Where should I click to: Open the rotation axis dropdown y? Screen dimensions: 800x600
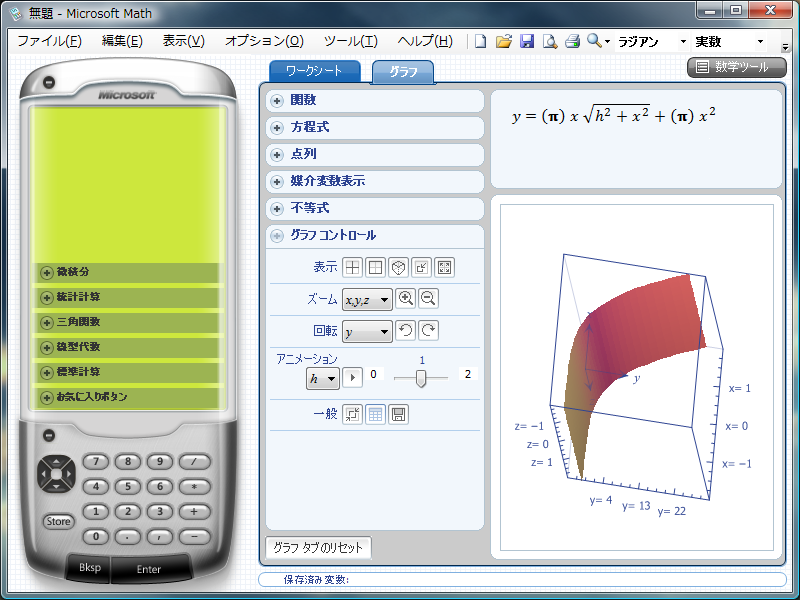click(x=367, y=332)
